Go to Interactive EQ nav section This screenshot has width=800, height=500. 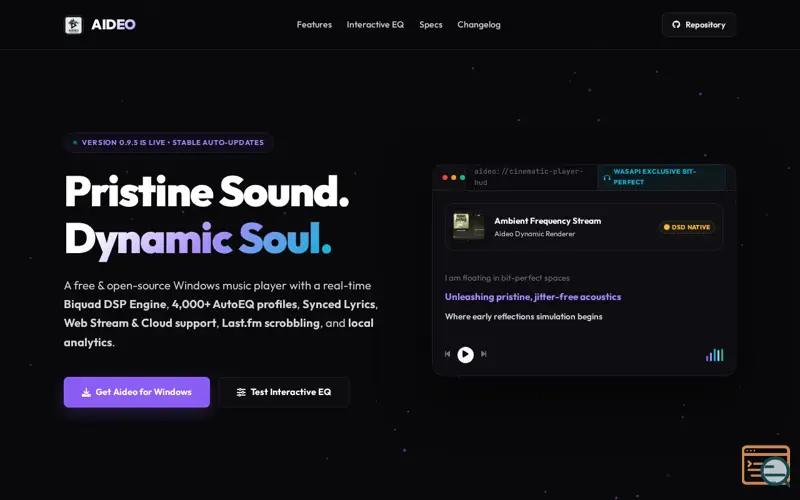pos(375,24)
